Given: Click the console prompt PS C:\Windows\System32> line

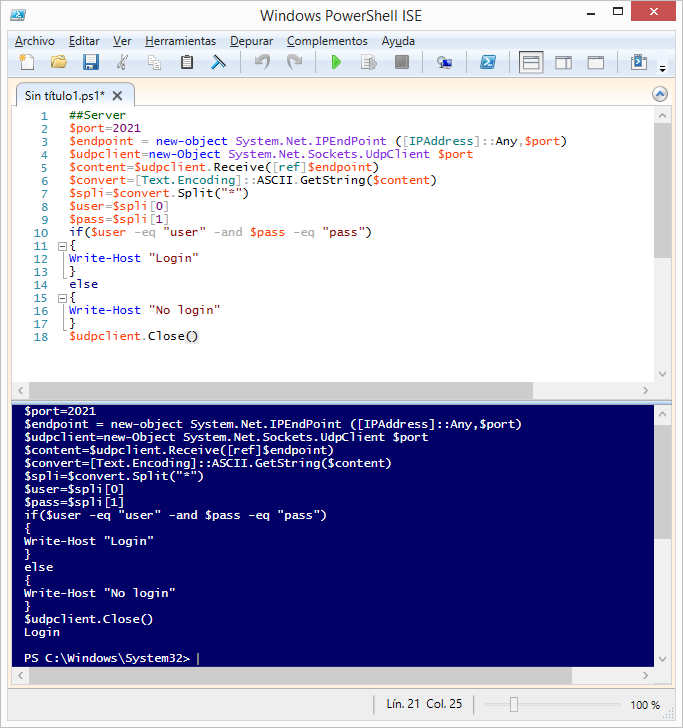Looking at the screenshot, I should pyautogui.click(x=110, y=658).
